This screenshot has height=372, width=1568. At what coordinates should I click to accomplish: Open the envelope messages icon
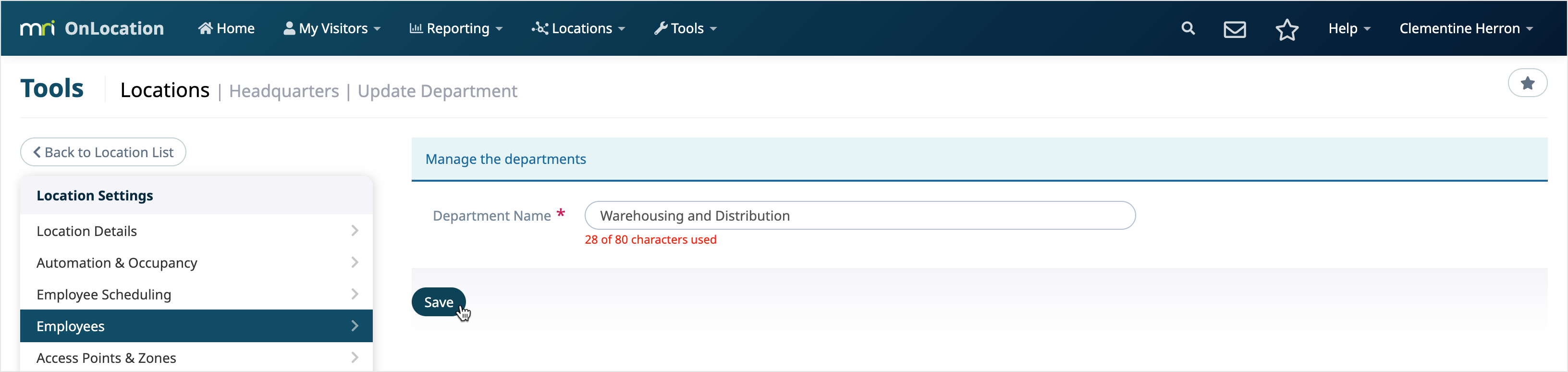point(1235,29)
